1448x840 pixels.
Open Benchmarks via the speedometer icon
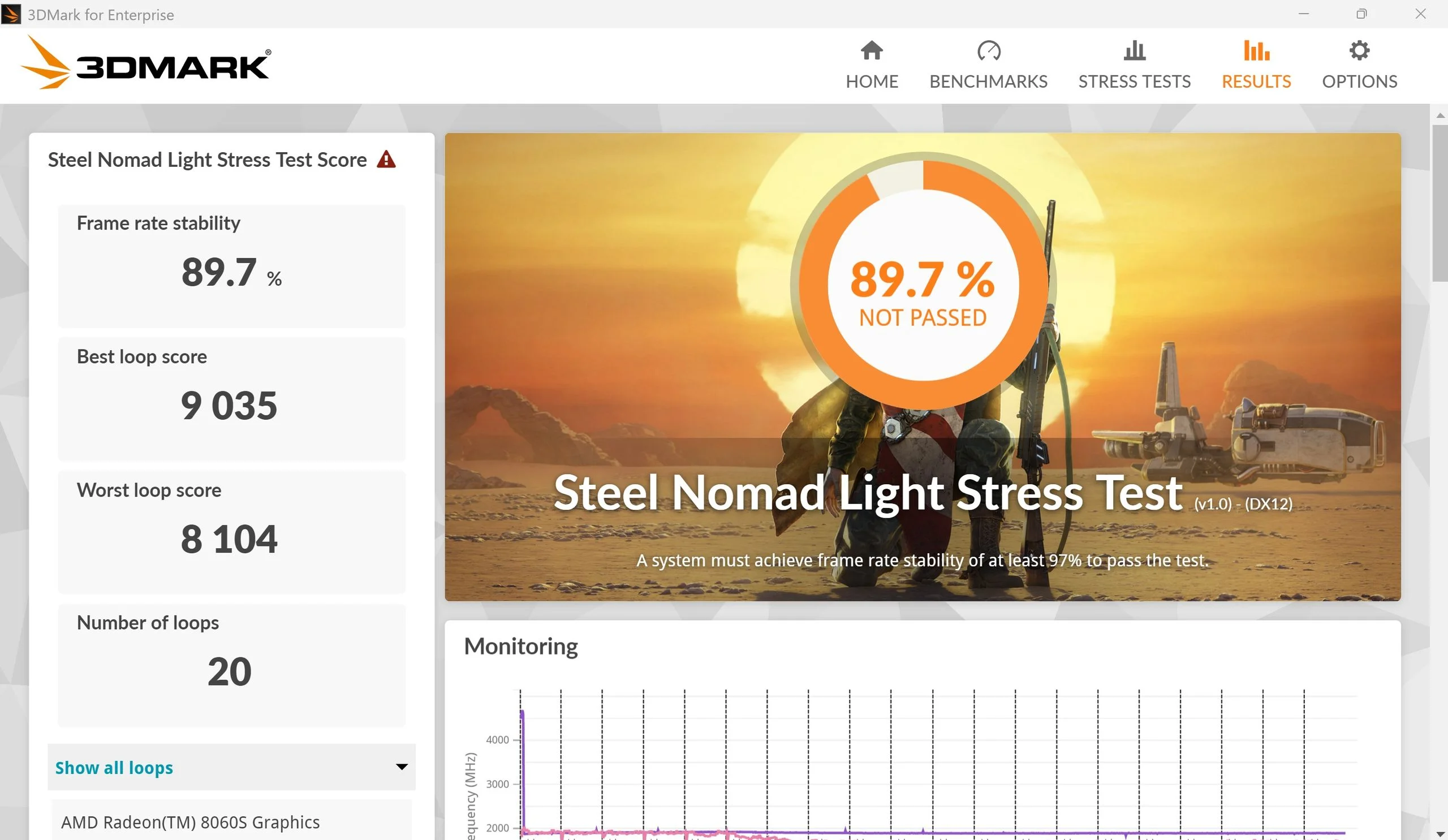tap(988, 50)
